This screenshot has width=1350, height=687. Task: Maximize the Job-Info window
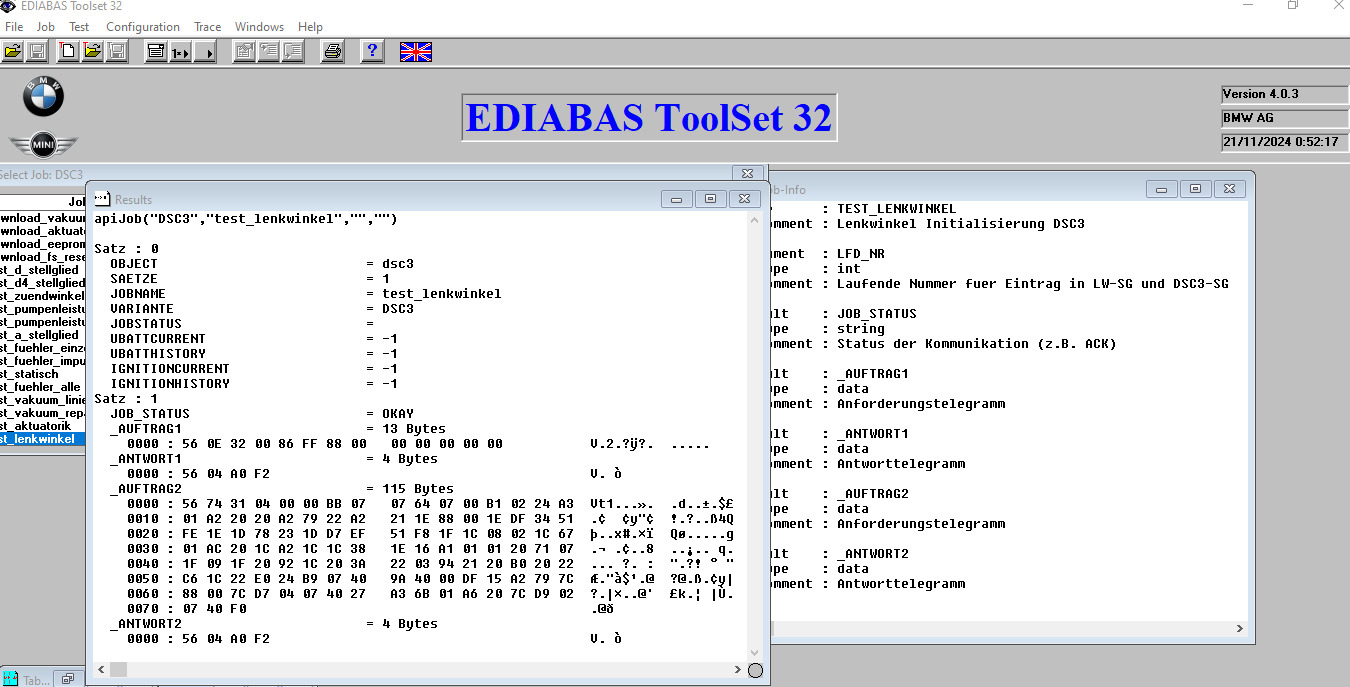click(1195, 188)
